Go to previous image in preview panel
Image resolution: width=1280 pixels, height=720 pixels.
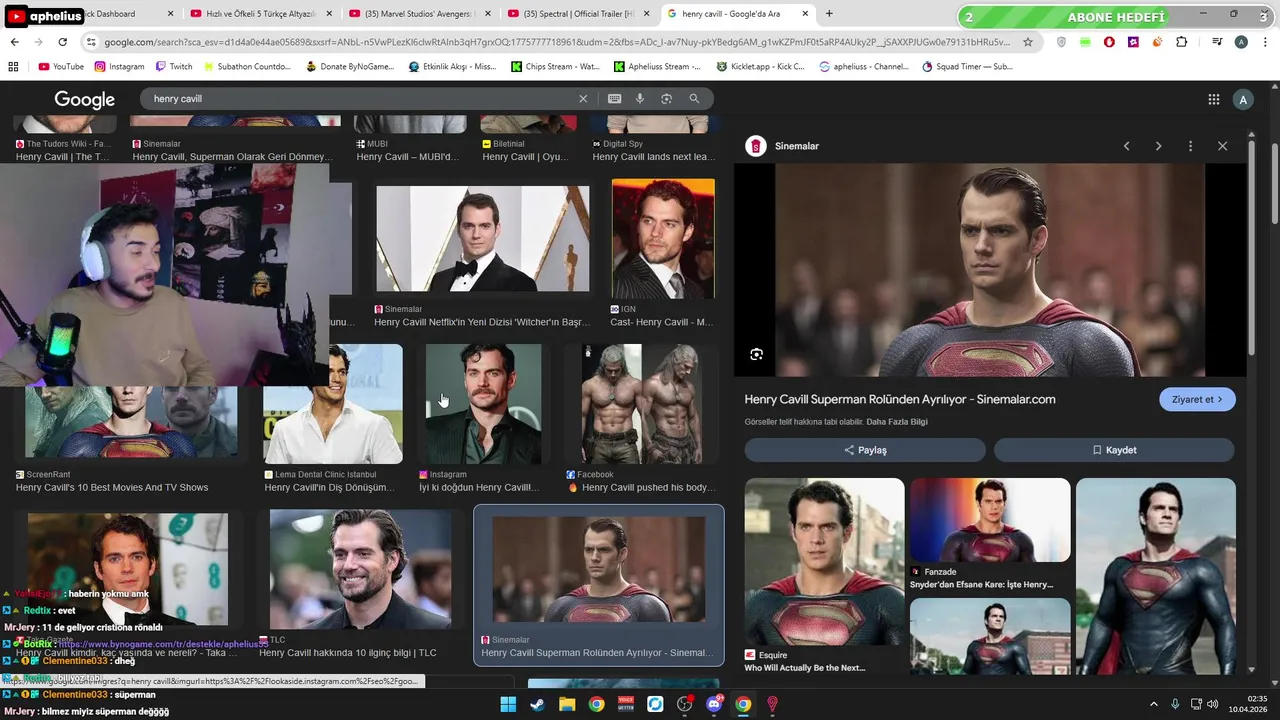click(x=1127, y=146)
